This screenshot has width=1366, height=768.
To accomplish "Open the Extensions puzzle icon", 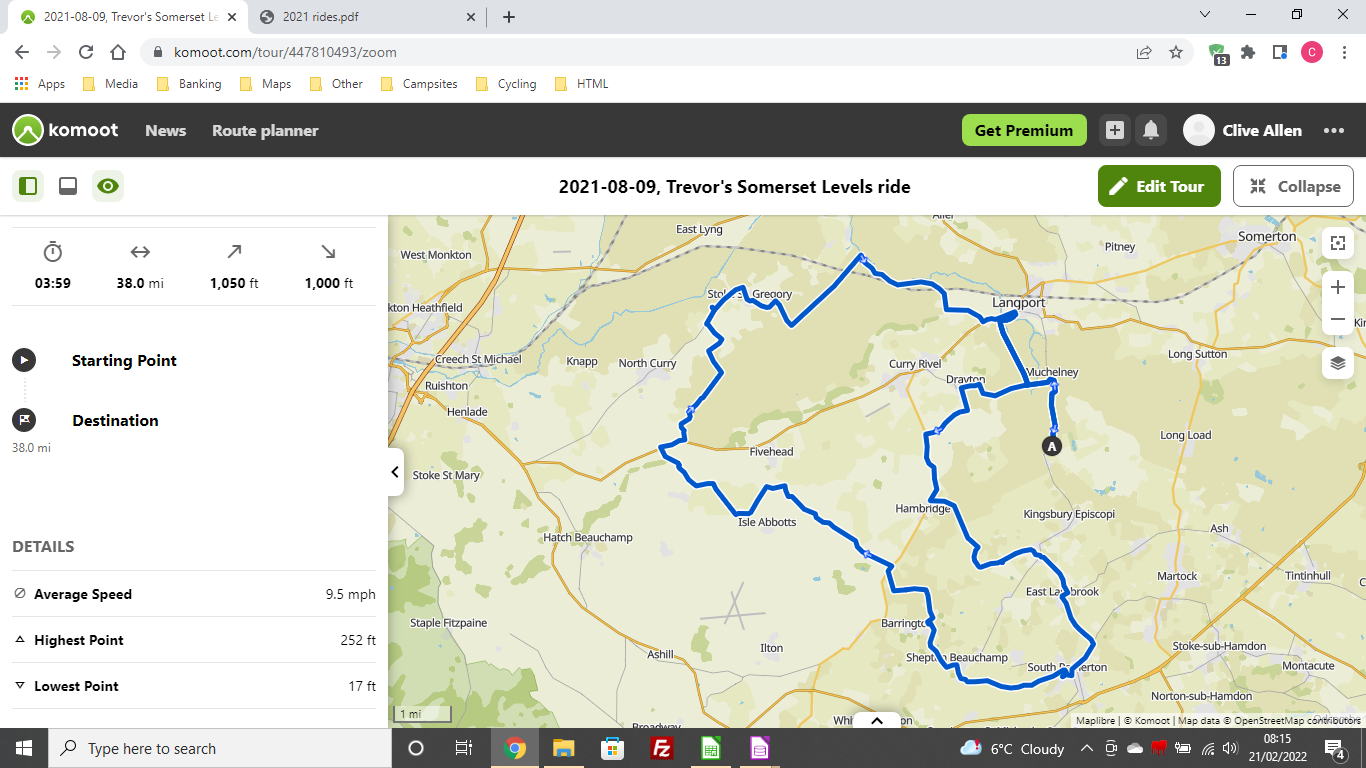I will coord(1248,52).
